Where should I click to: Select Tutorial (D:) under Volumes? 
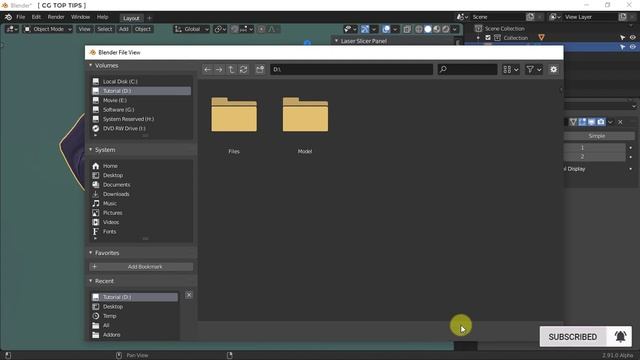point(141,91)
